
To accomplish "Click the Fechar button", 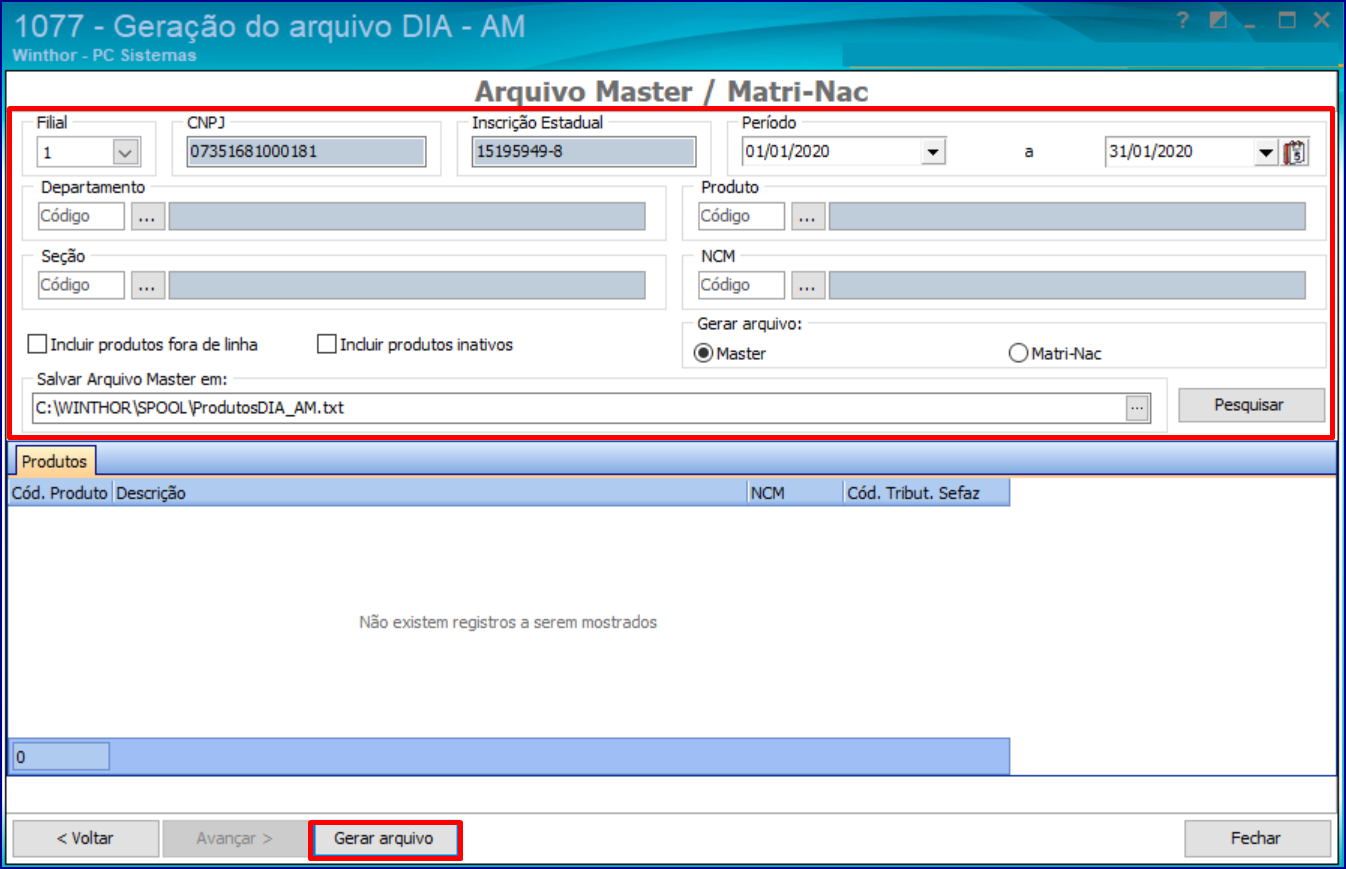I will (1257, 838).
